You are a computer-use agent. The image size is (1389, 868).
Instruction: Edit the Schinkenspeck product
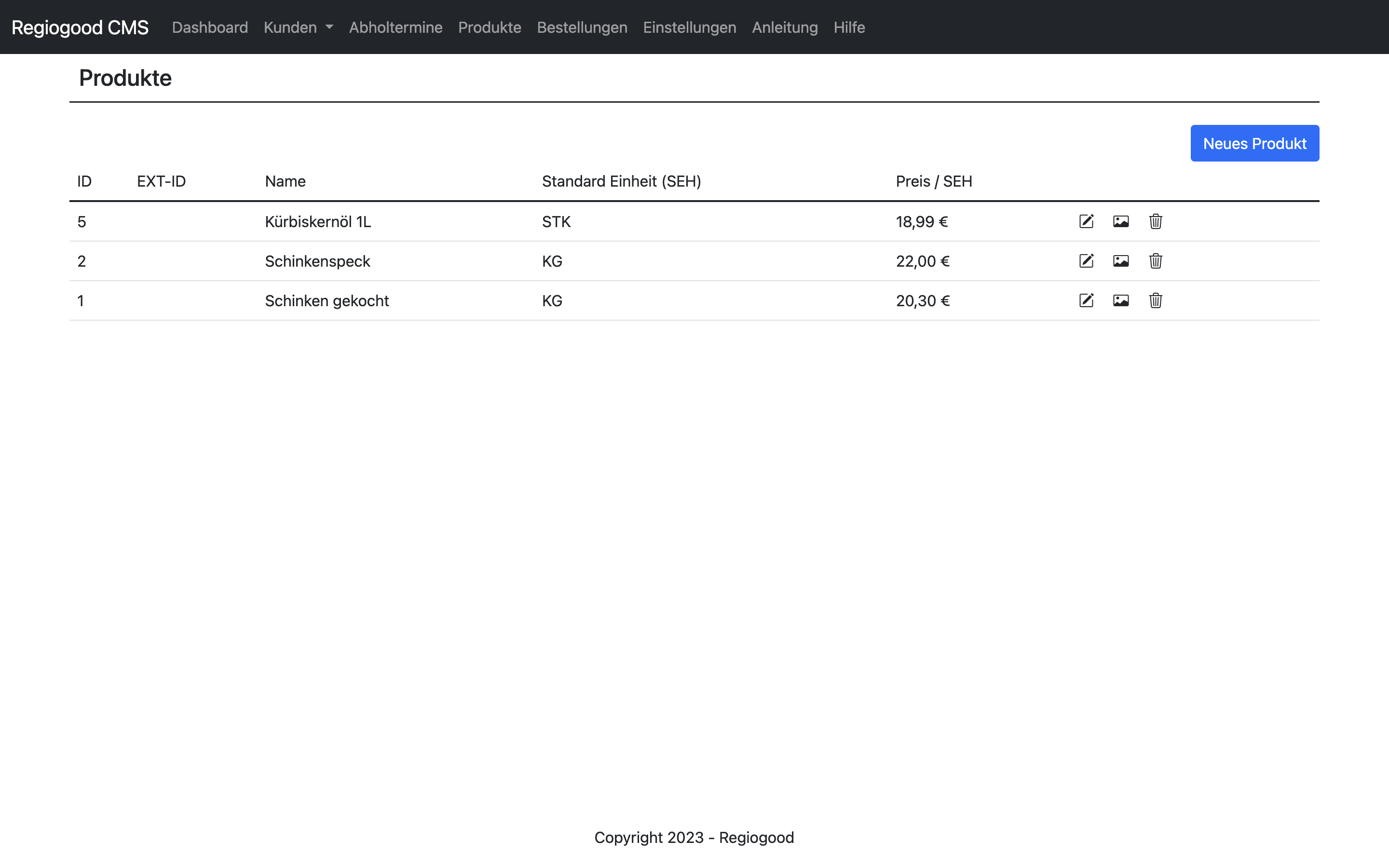pyautogui.click(x=1086, y=261)
